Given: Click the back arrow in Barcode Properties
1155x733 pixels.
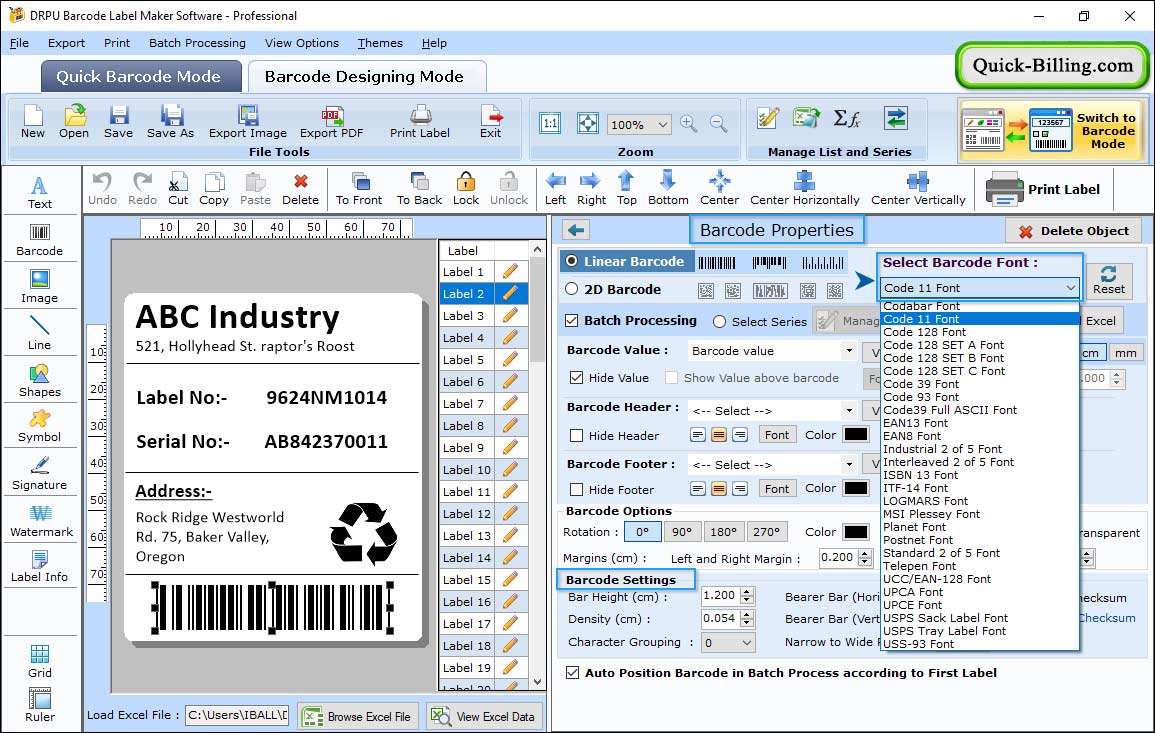Looking at the screenshot, I should pos(576,231).
